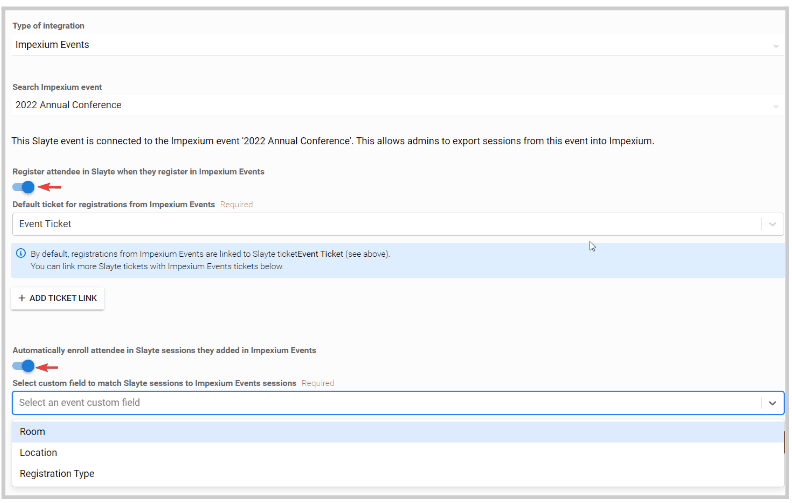This screenshot has width=792, height=503.
Task: Click the dropdown list scrollbar
Action: click(x=784, y=442)
